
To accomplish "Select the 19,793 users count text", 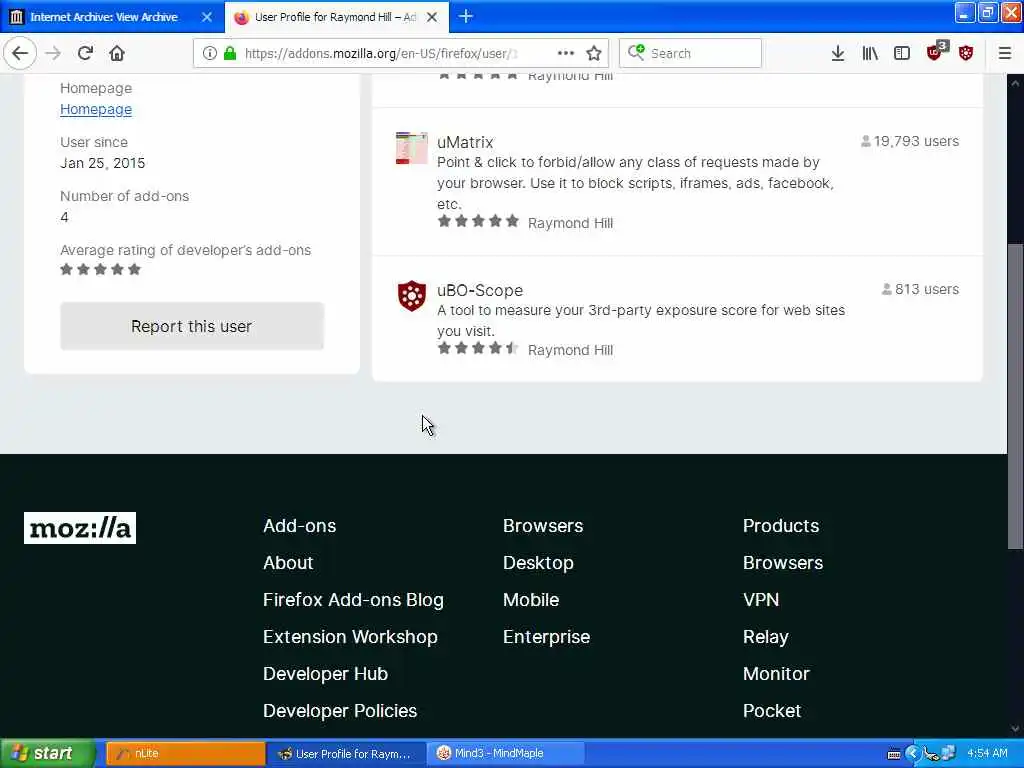I will pos(916,141).
